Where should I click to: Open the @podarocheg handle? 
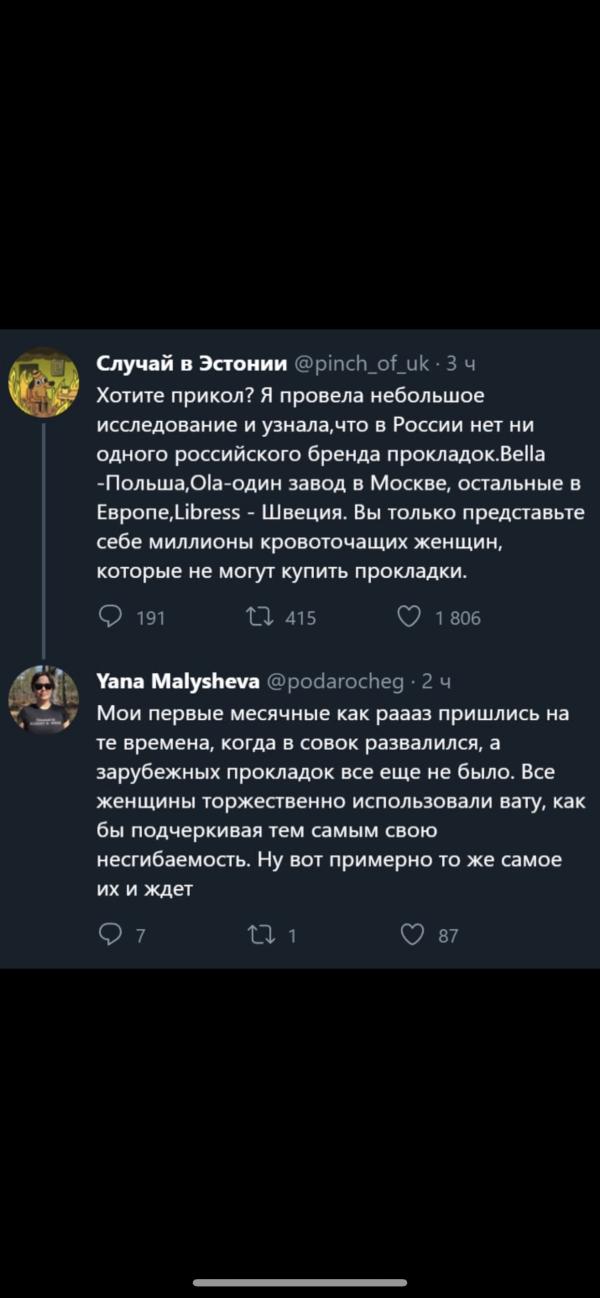point(334,681)
